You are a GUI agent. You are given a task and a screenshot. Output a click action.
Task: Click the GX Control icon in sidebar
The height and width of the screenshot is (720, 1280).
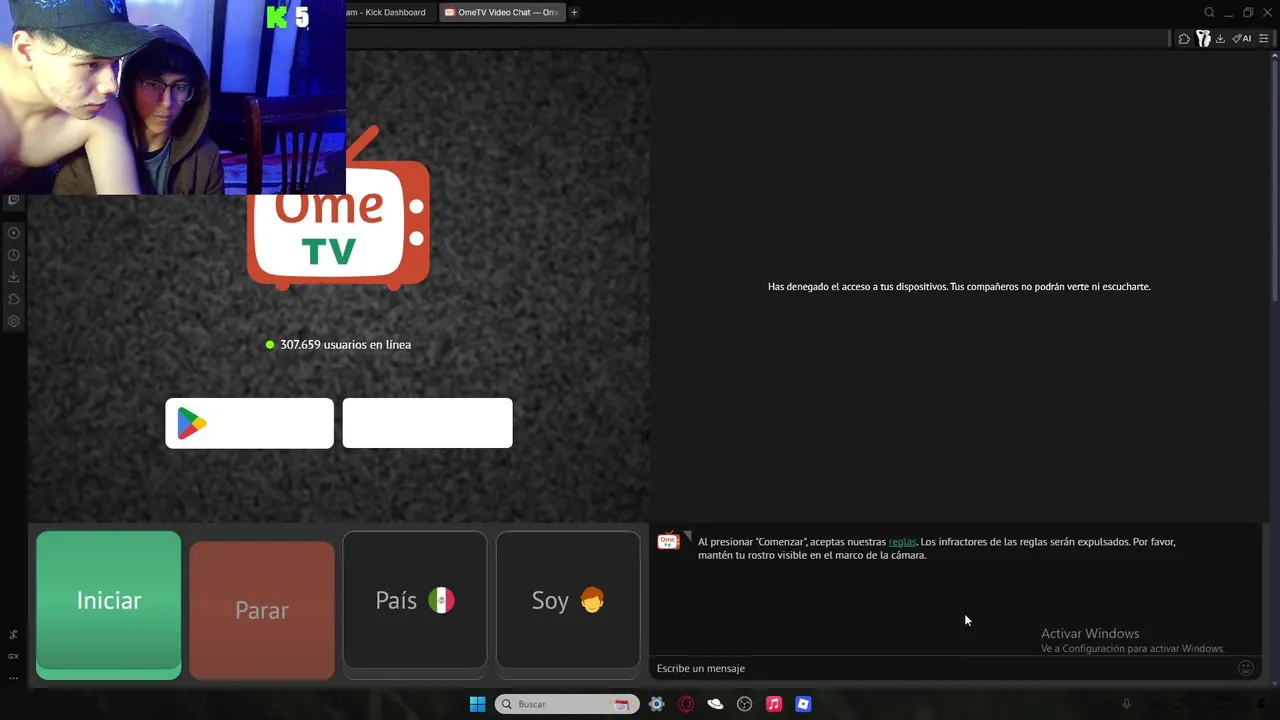pyautogui.click(x=13, y=635)
